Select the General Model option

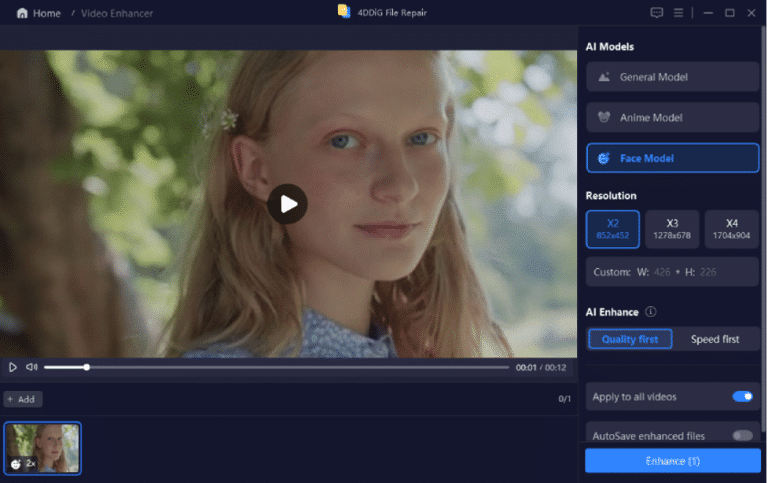coord(672,77)
